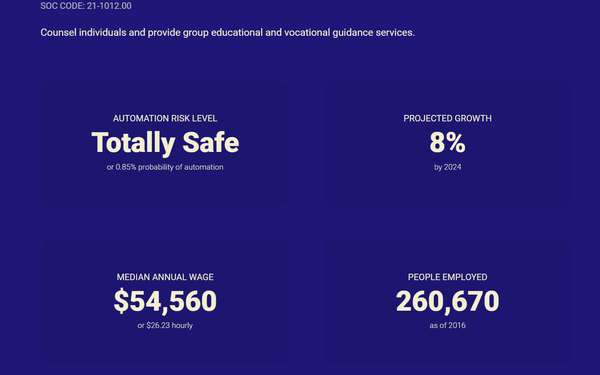600x375 pixels.
Task: Click the Automation Risk Level card
Action: pos(165,144)
